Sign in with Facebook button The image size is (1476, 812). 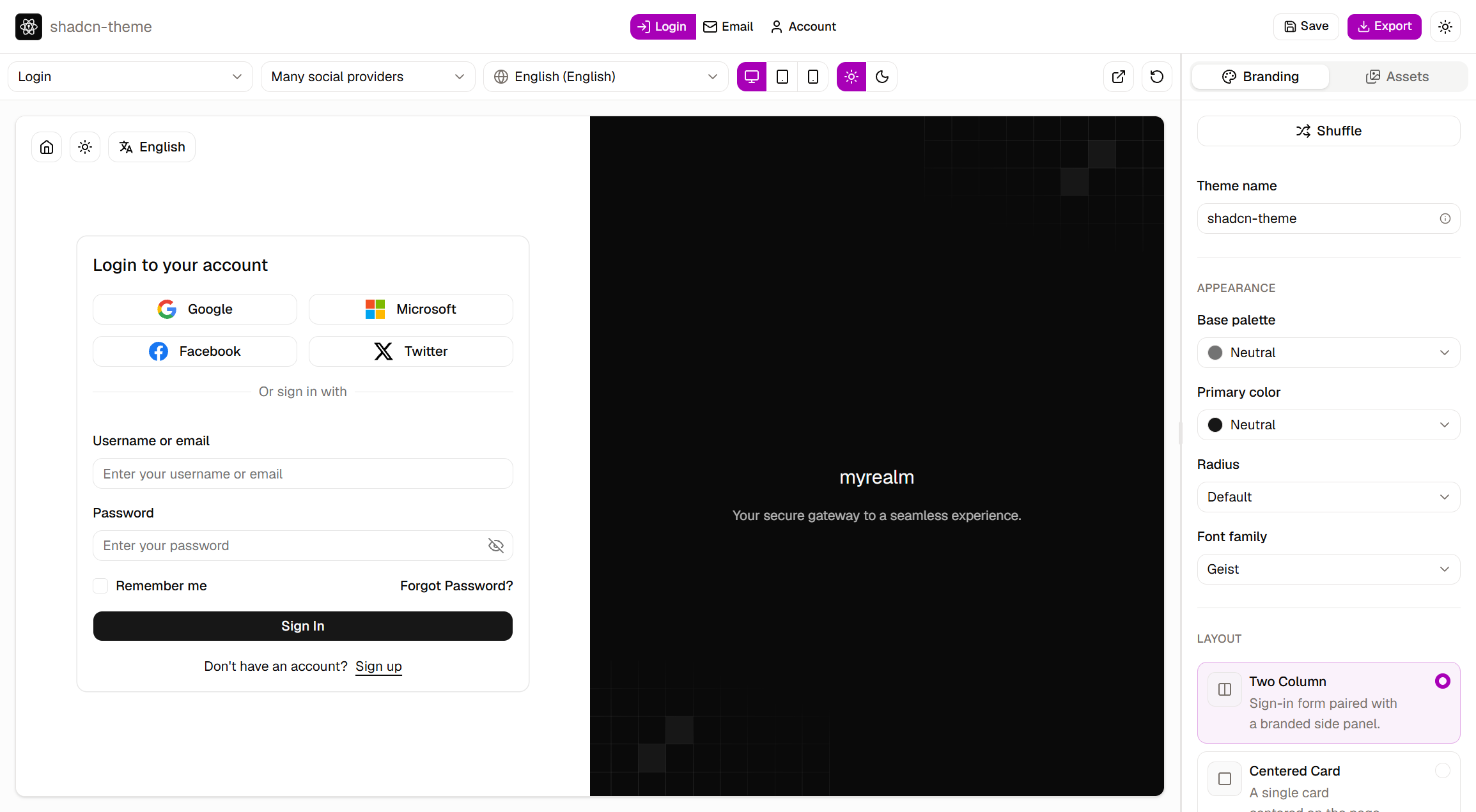tap(195, 351)
